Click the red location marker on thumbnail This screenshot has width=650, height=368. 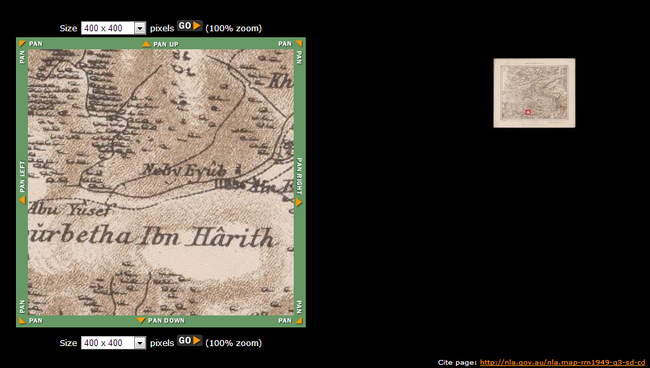coord(528,112)
